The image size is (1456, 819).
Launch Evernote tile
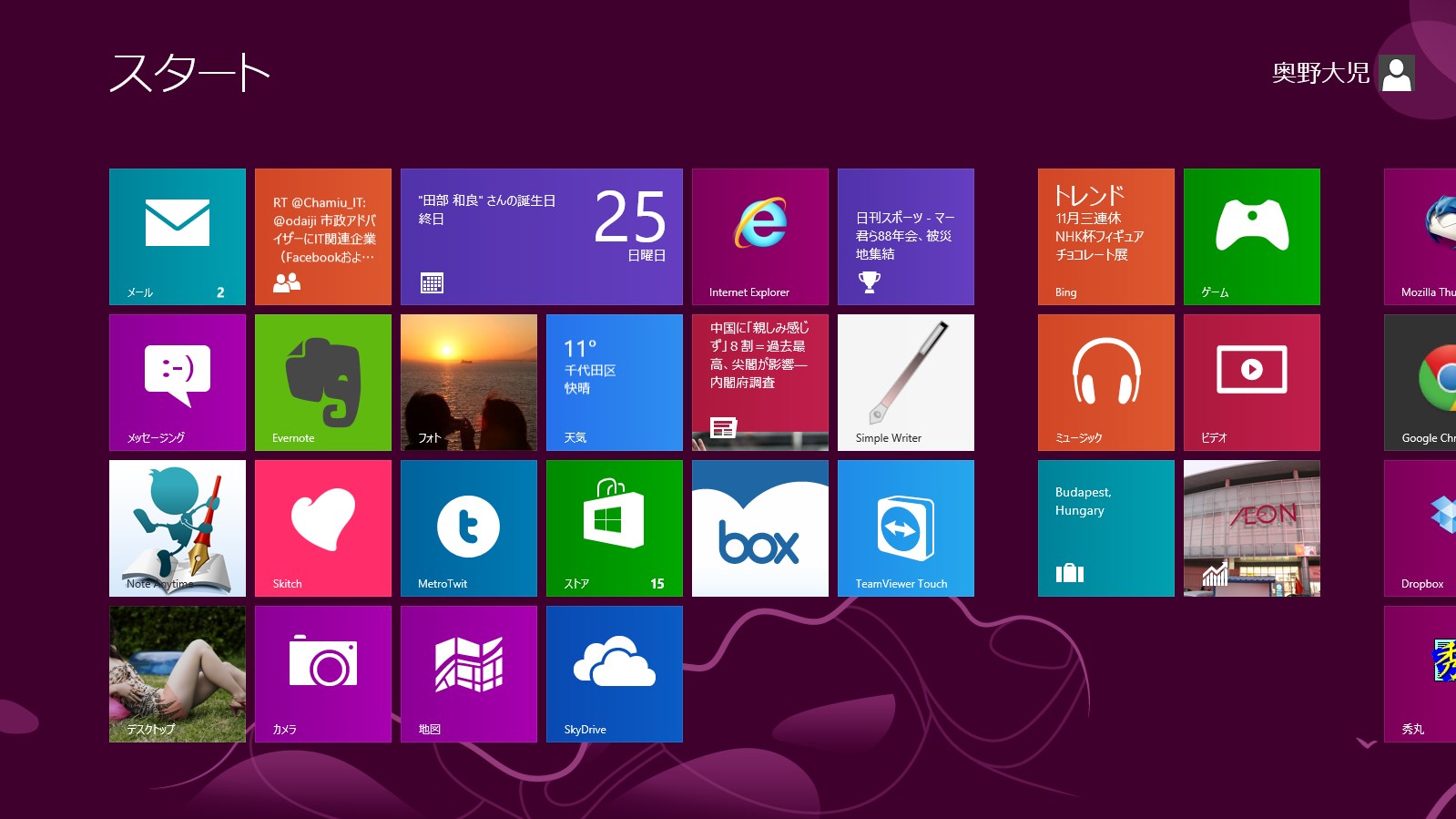click(323, 383)
